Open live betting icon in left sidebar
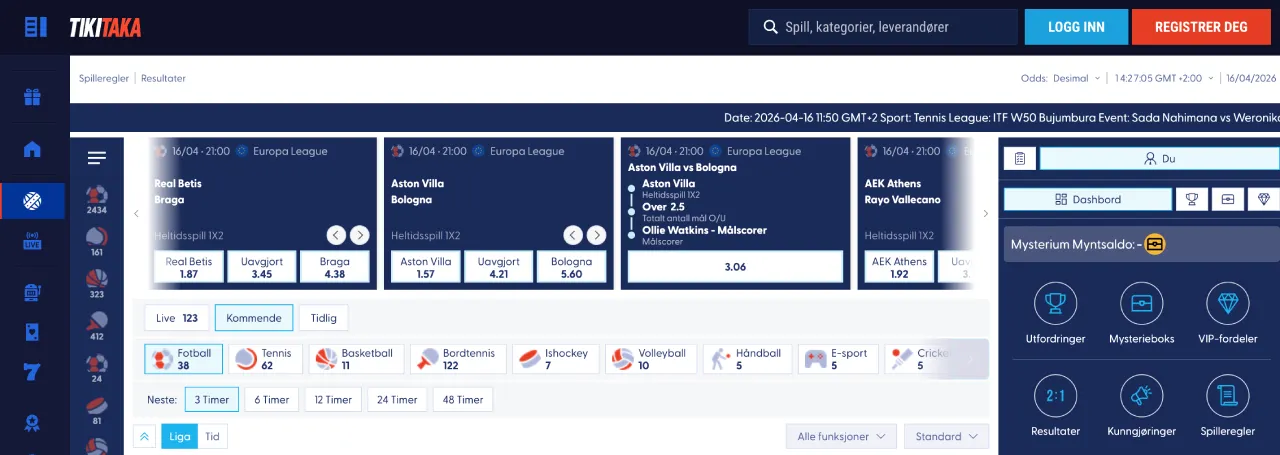1280x455 pixels. (x=33, y=241)
